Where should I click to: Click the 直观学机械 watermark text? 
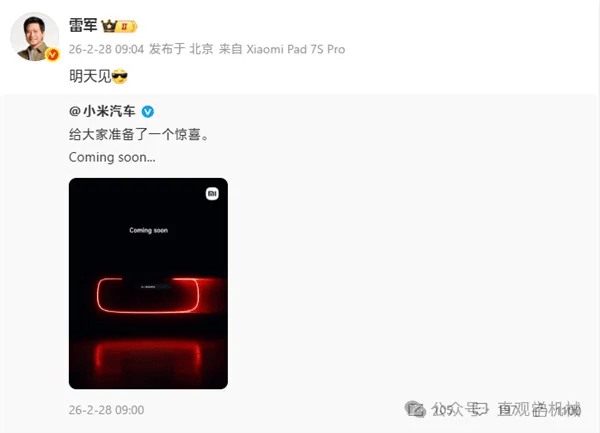[539, 410]
